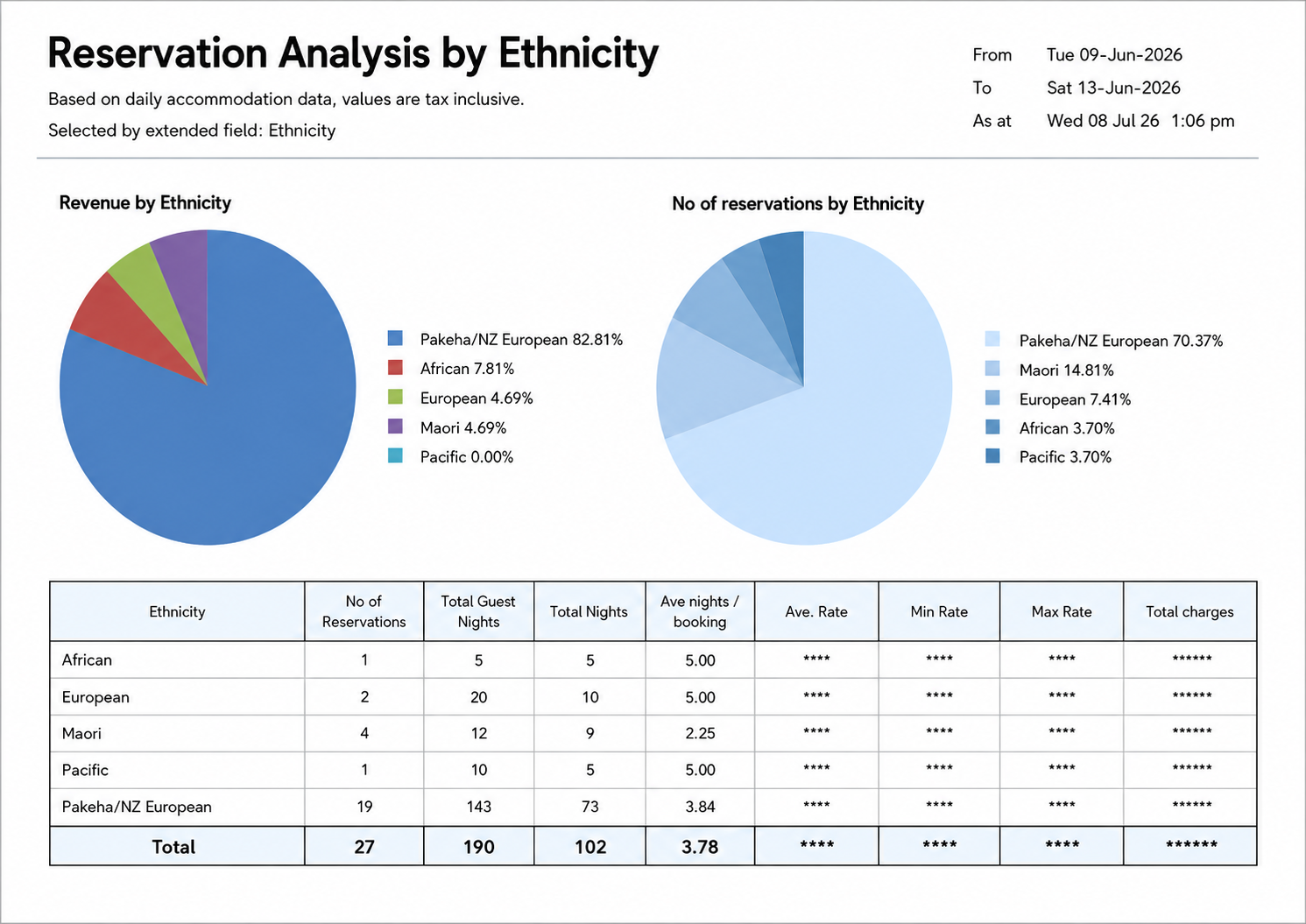Click 'European 7.41%' legend label
1306x924 pixels.
point(1075,399)
